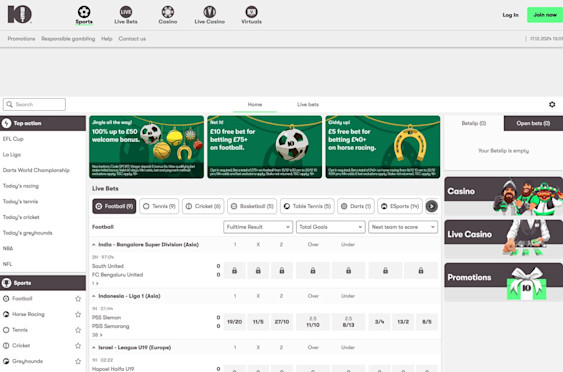This screenshot has width=563, height=372.
Task: Collapse Indonesia - Liga 1 section
Action: [x=94, y=296]
